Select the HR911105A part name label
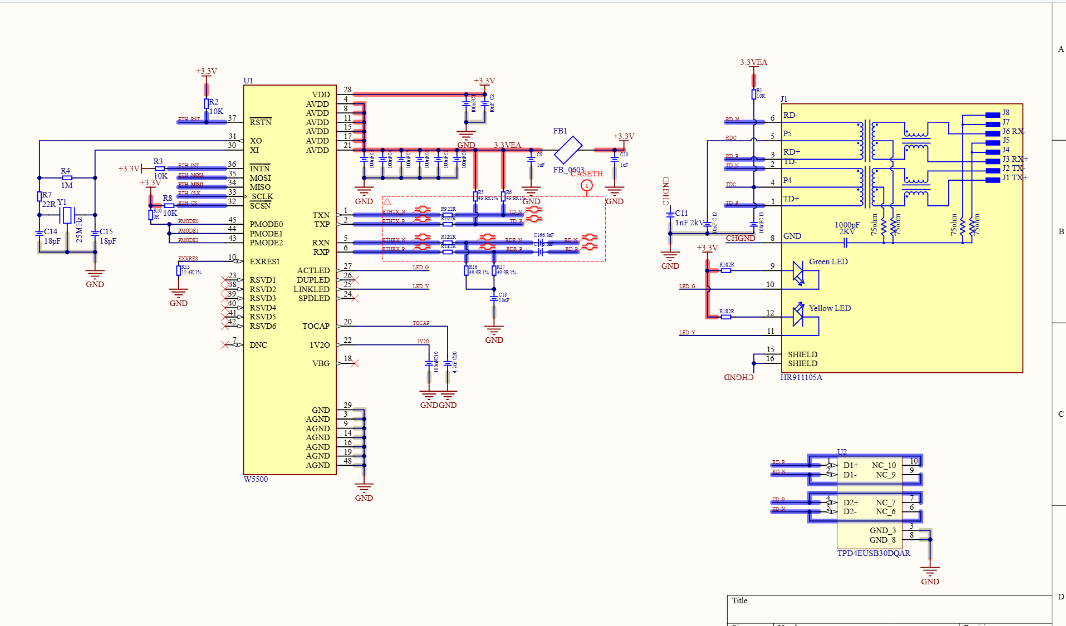The image size is (1066, 626). [801, 377]
